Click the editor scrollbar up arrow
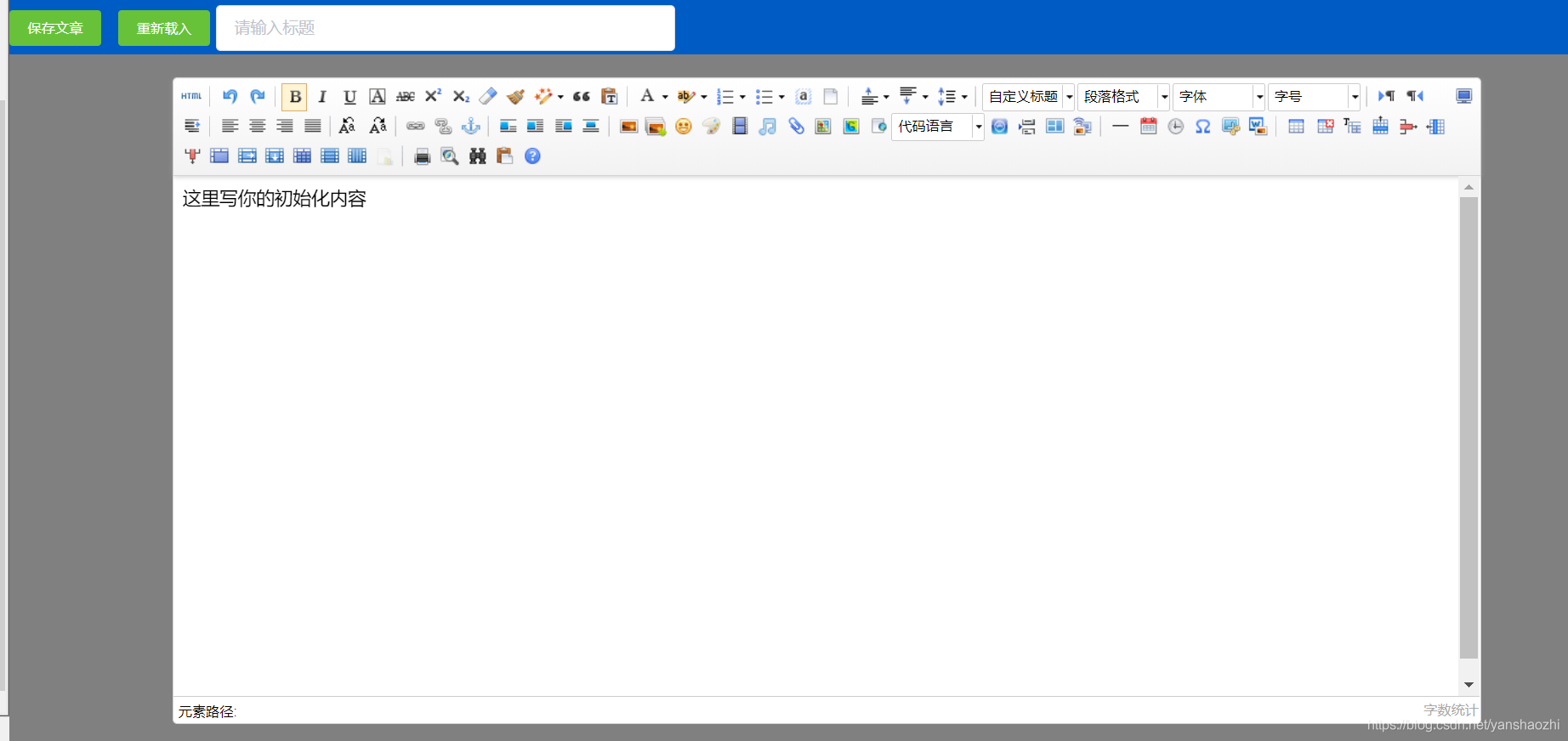 (1469, 187)
